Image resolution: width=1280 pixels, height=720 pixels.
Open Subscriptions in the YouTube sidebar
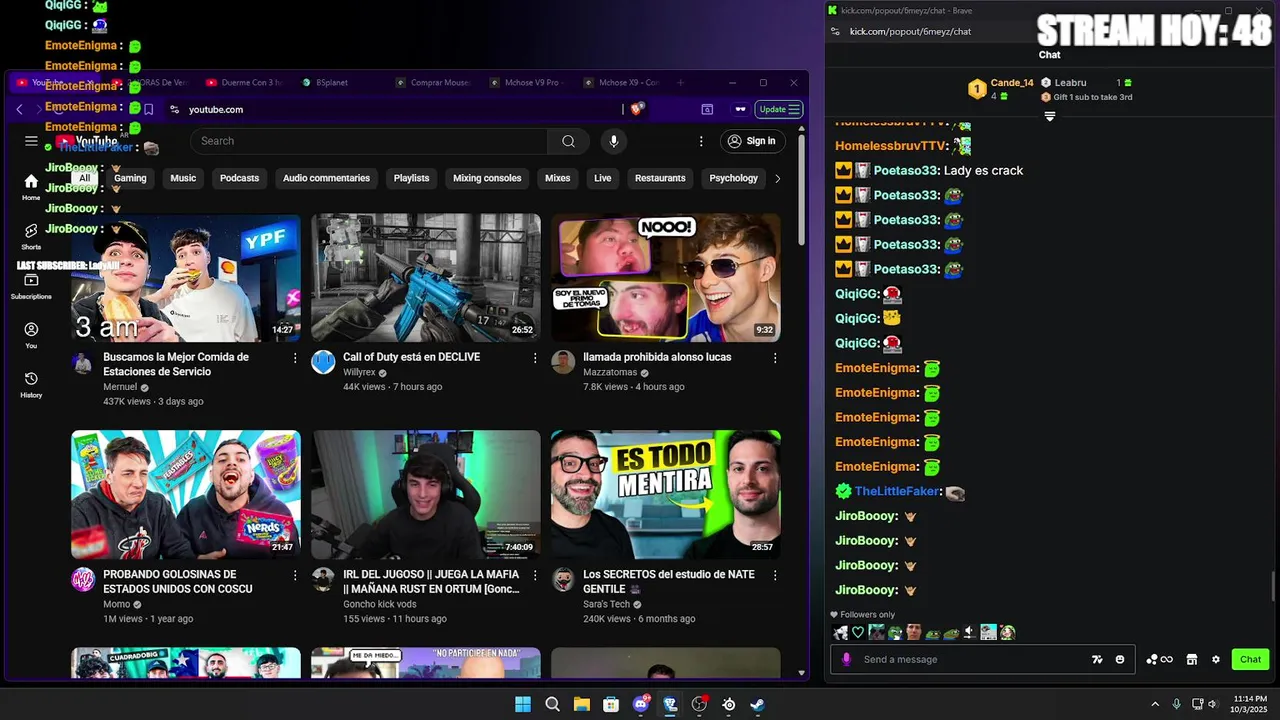point(31,286)
